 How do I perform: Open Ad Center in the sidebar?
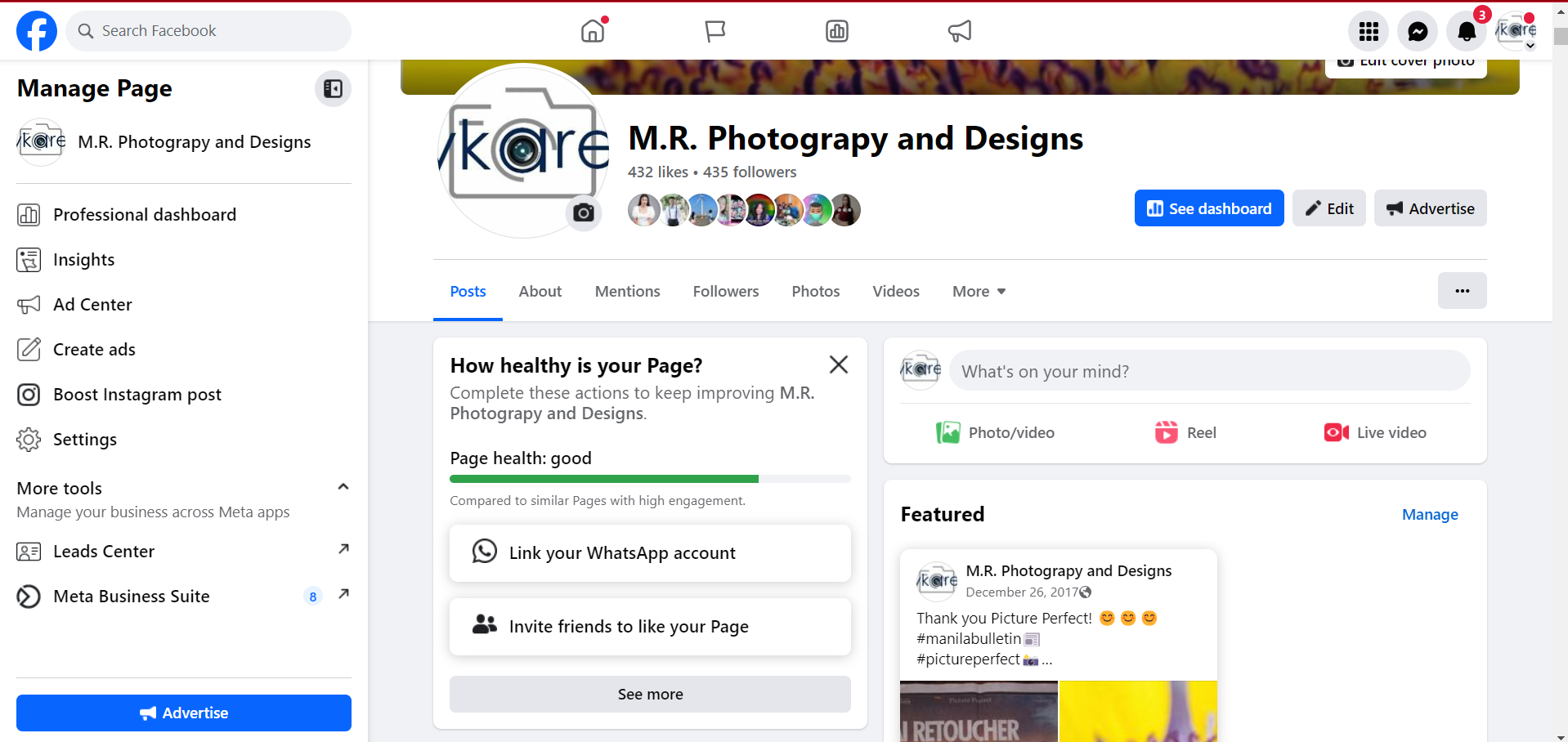tap(184, 305)
